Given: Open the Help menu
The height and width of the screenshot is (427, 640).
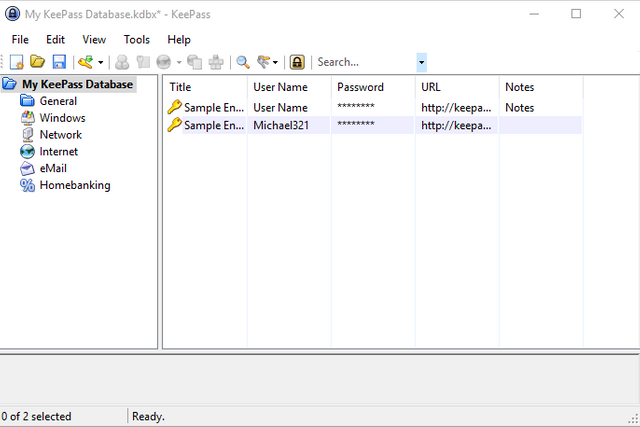Looking at the screenshot, I should [x=179, y=40].
